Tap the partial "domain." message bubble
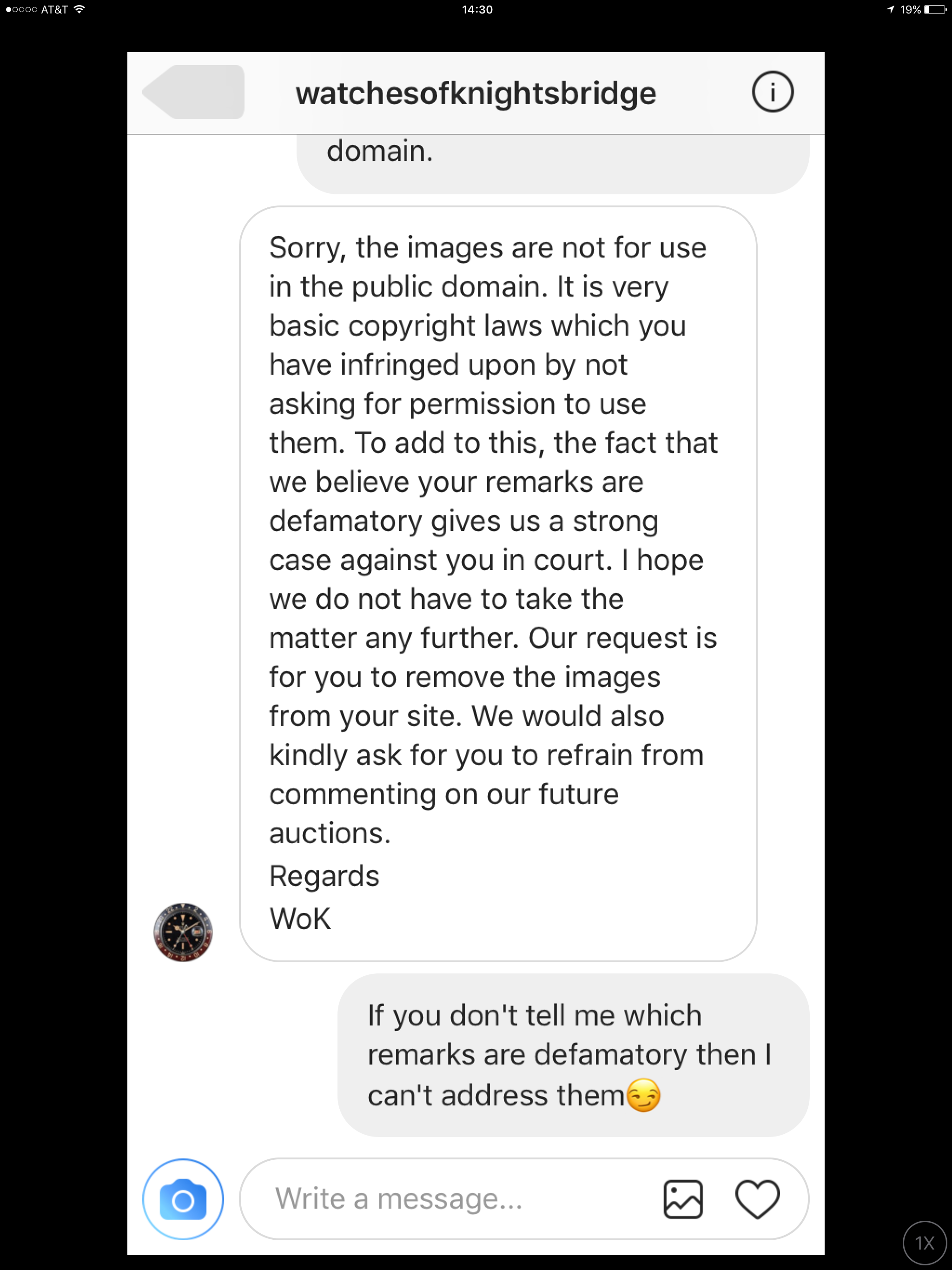 coord(552,163)
